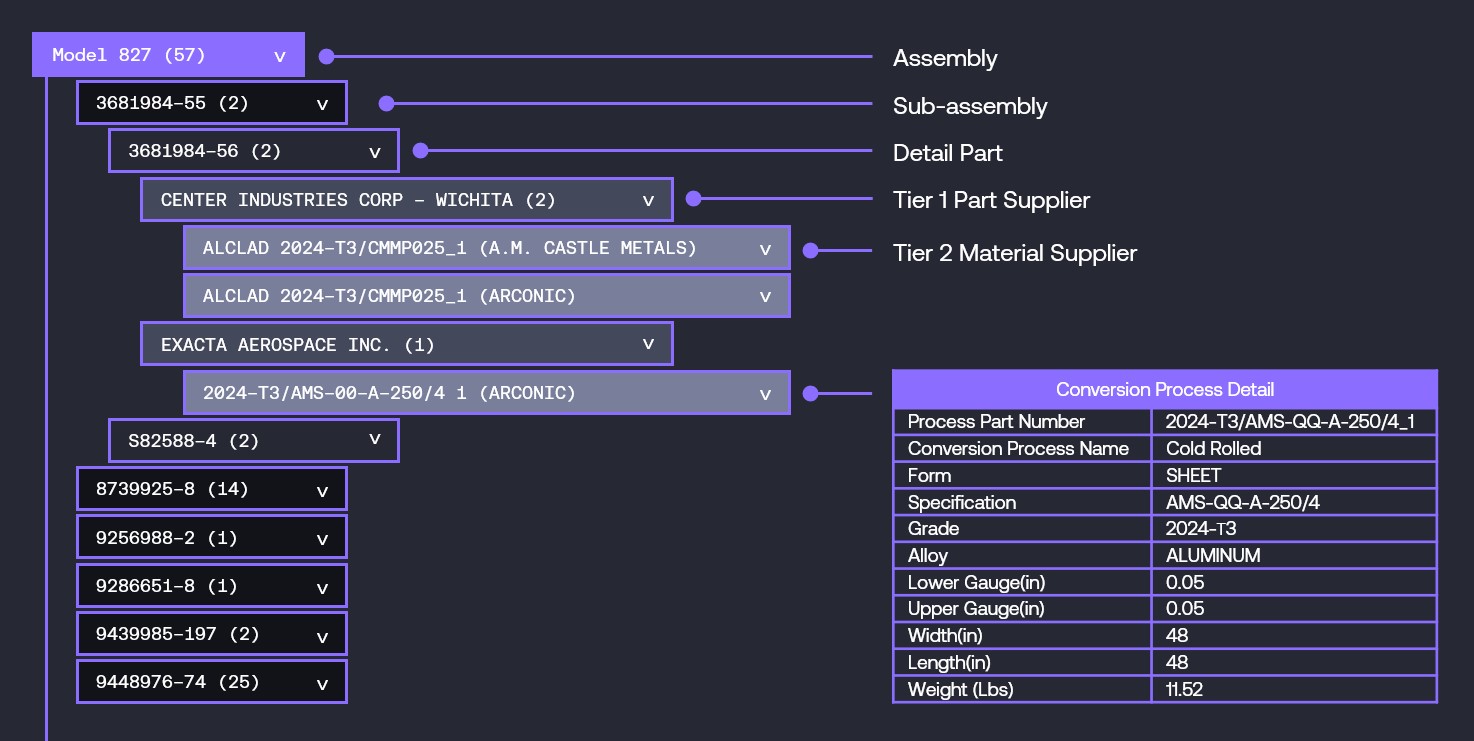The height and width of the screenshot is (741, 1474).
Task: Collapse the Model 827 (57) assembly chevron
Action: click(280, 57)
